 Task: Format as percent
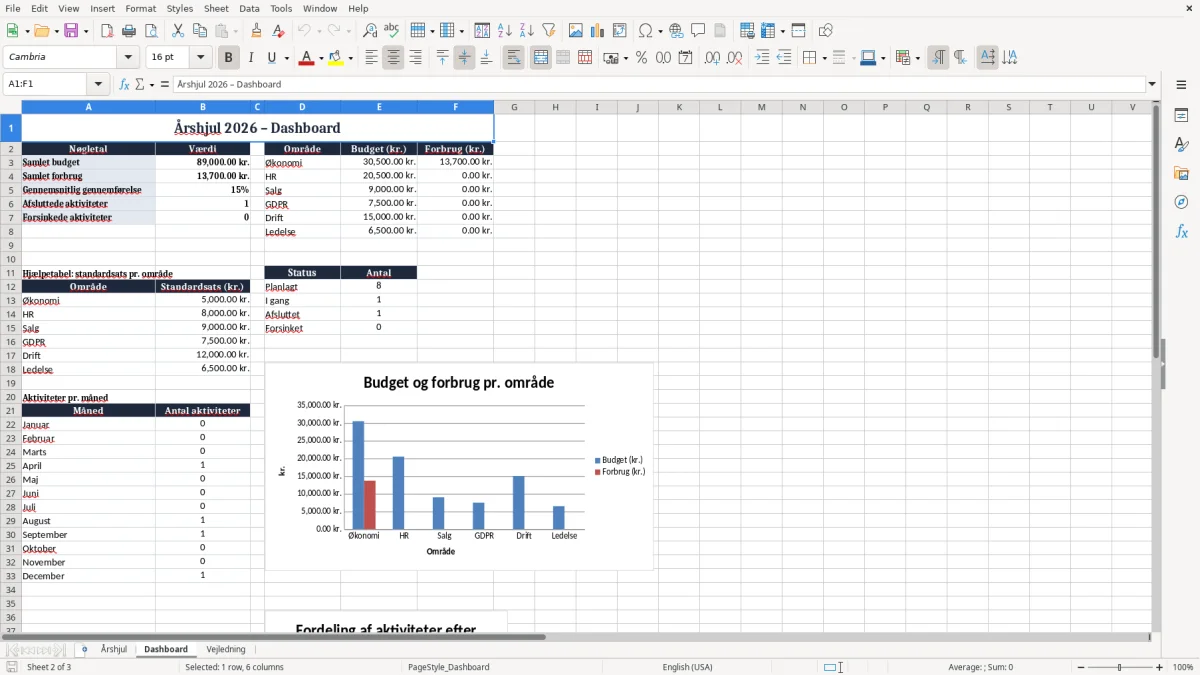(641, 58)
